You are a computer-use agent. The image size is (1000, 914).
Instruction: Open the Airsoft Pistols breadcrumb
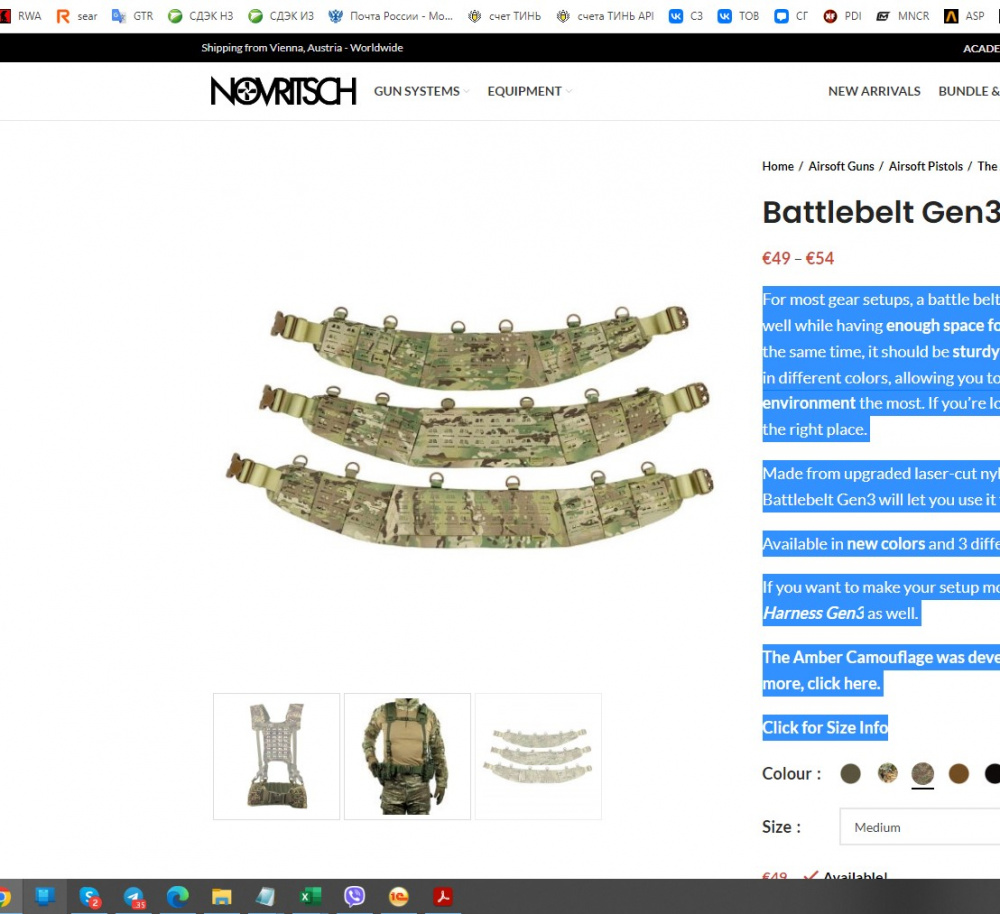point(925,166)
